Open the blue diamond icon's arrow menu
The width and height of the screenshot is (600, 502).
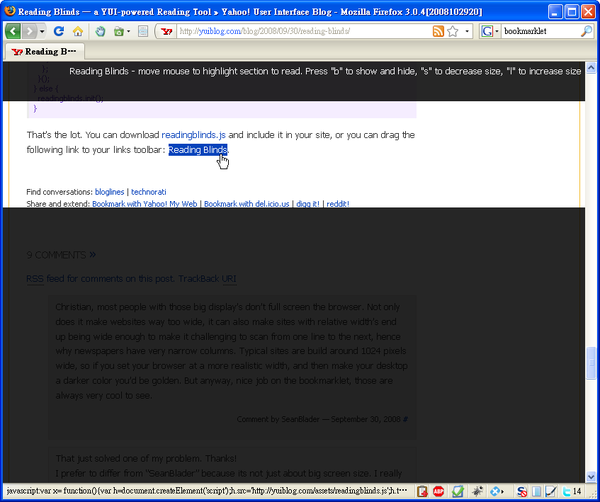(x=502, y=491)
